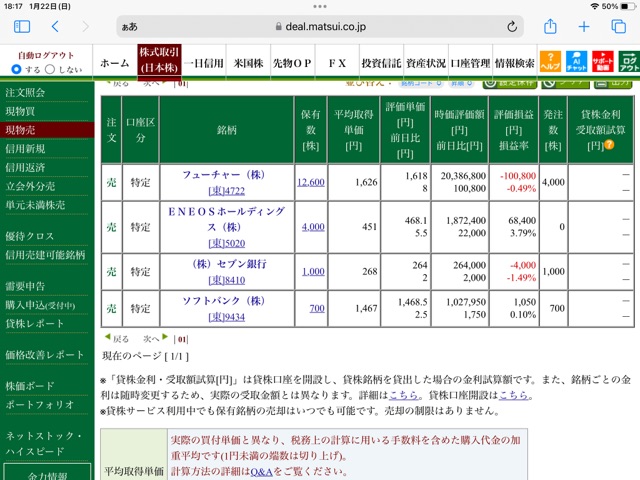Image resolution: width=640 pixels, height=480 pixels.
Task: Click 次へ pagination below the table
Action: [156, 338]
